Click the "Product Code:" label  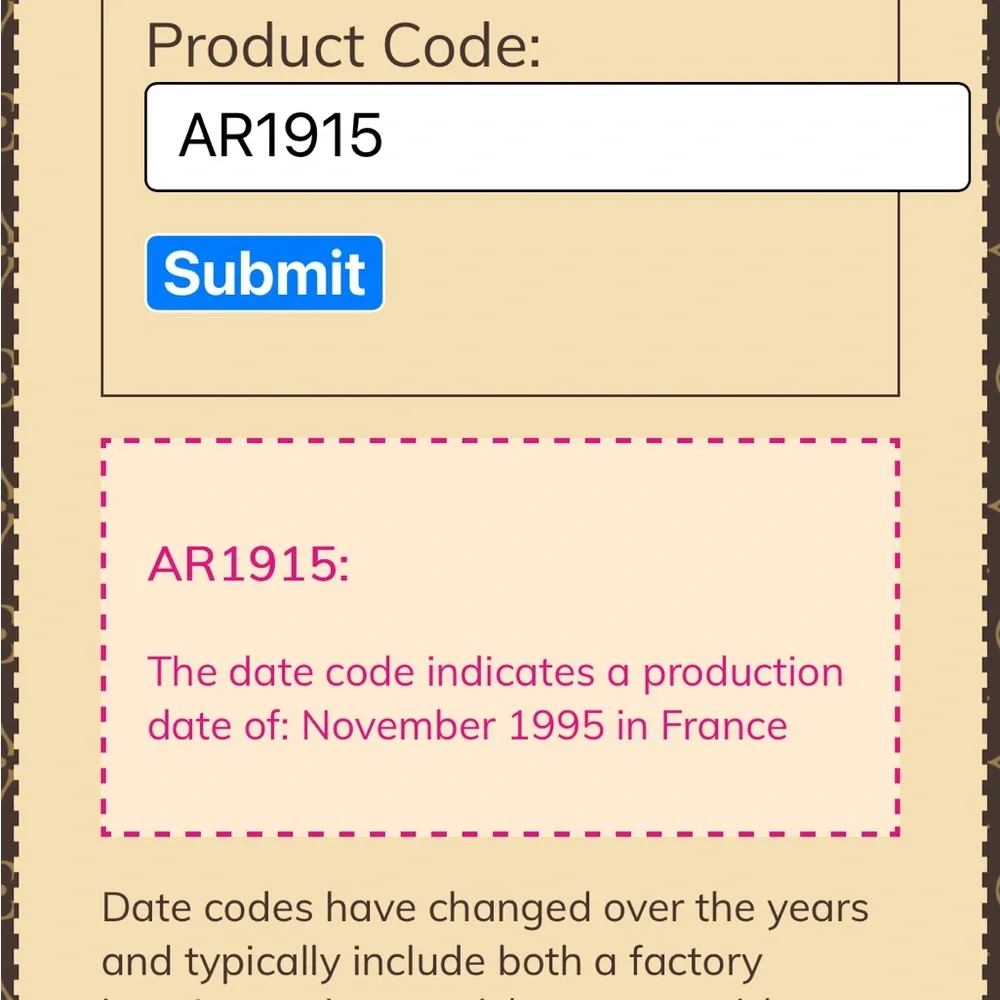pos(343,45)
